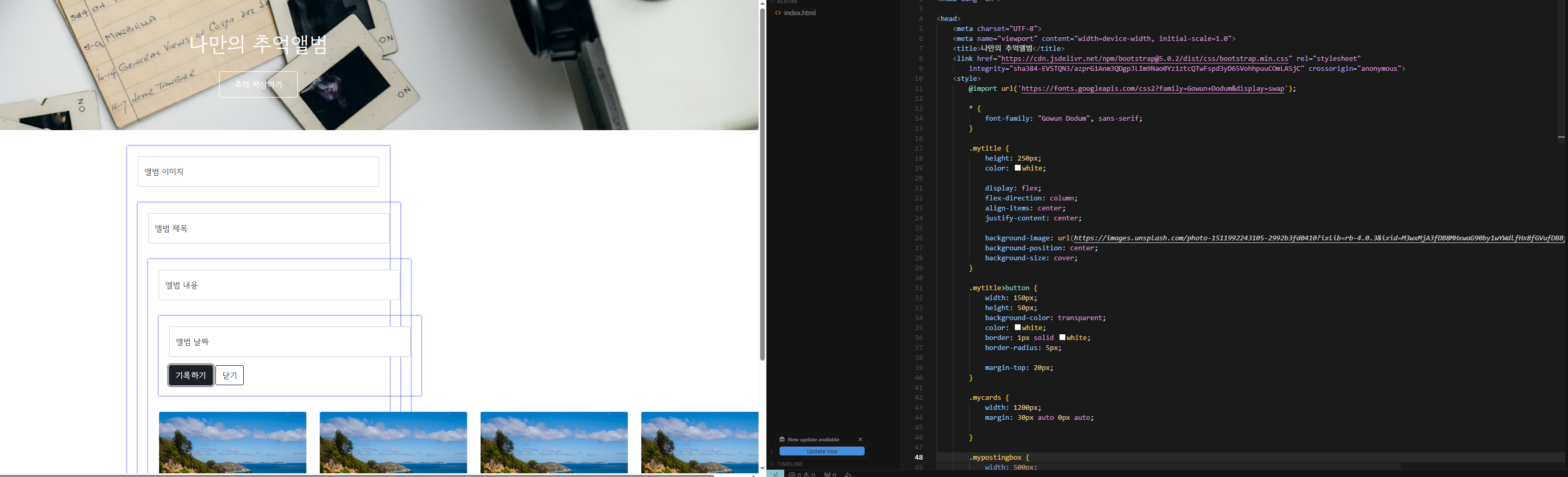Click the editor horizontal scrollbar

point(1169,467)
